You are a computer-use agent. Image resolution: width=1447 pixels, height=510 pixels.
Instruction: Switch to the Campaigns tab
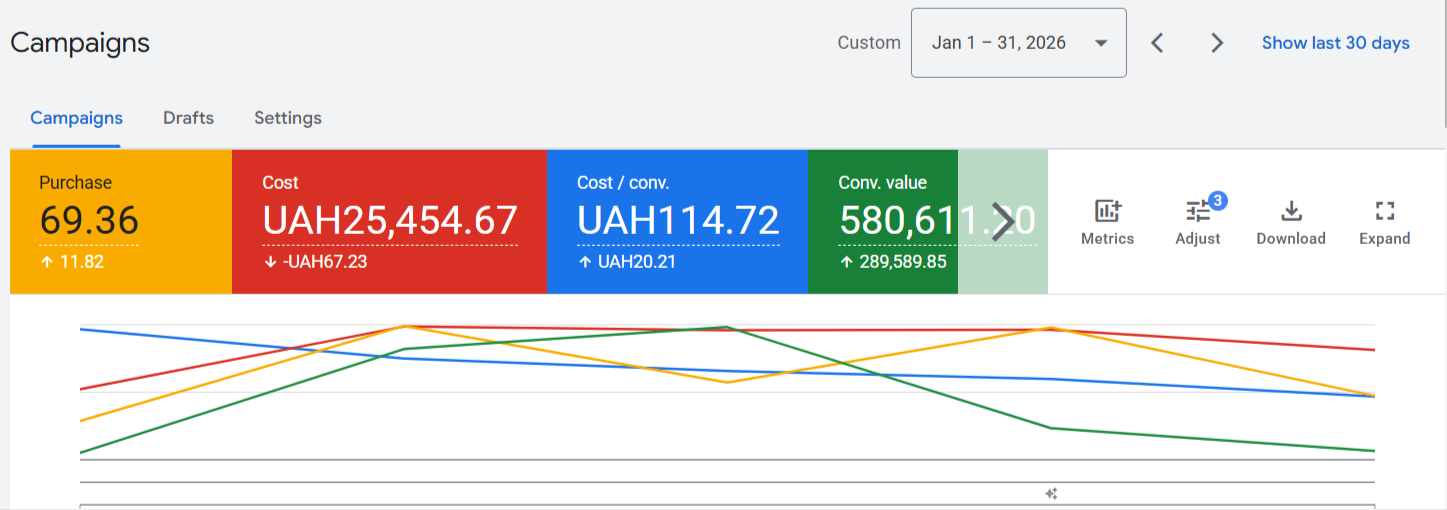[x=76, y=118]
